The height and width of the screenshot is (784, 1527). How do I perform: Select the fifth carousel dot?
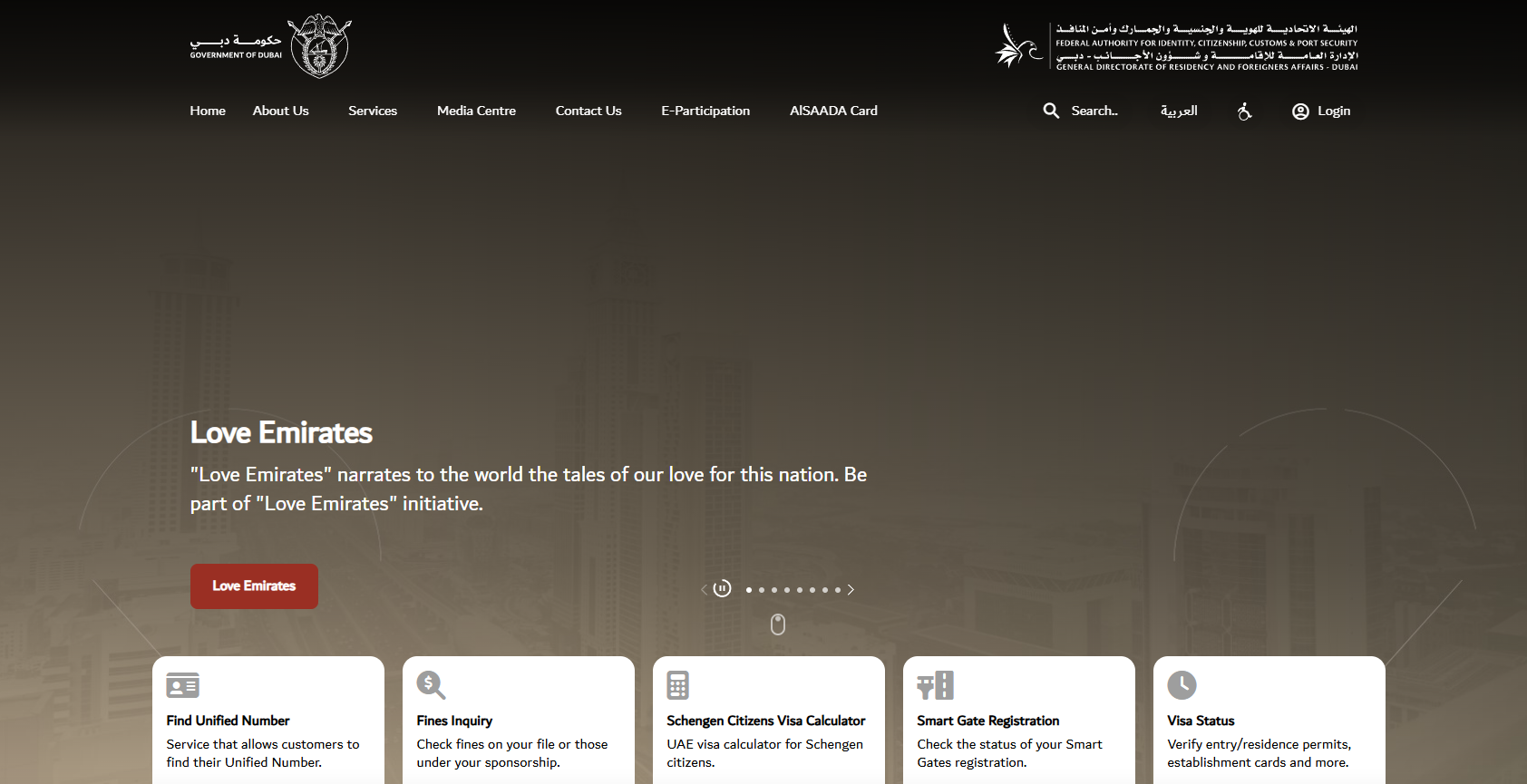[x=800, y=590]
